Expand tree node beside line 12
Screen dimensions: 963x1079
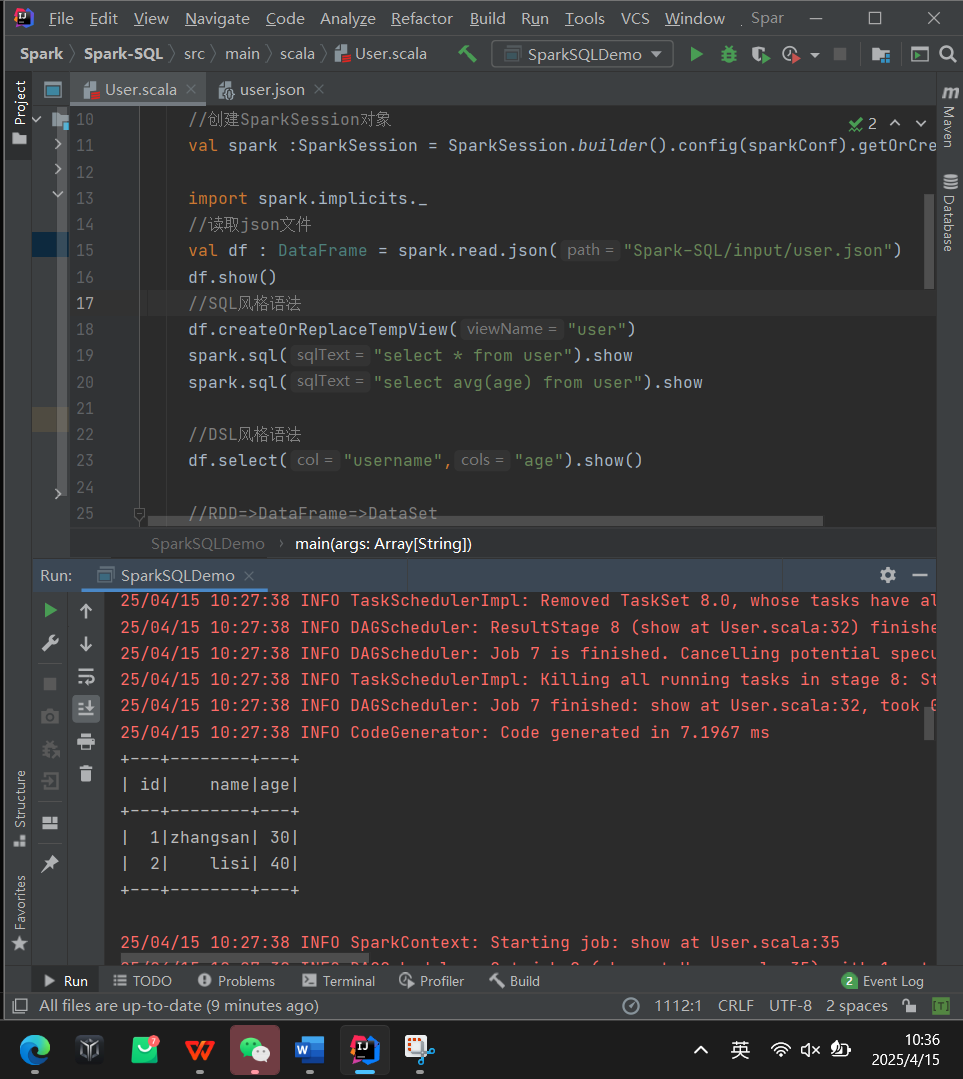coord(58,169)
